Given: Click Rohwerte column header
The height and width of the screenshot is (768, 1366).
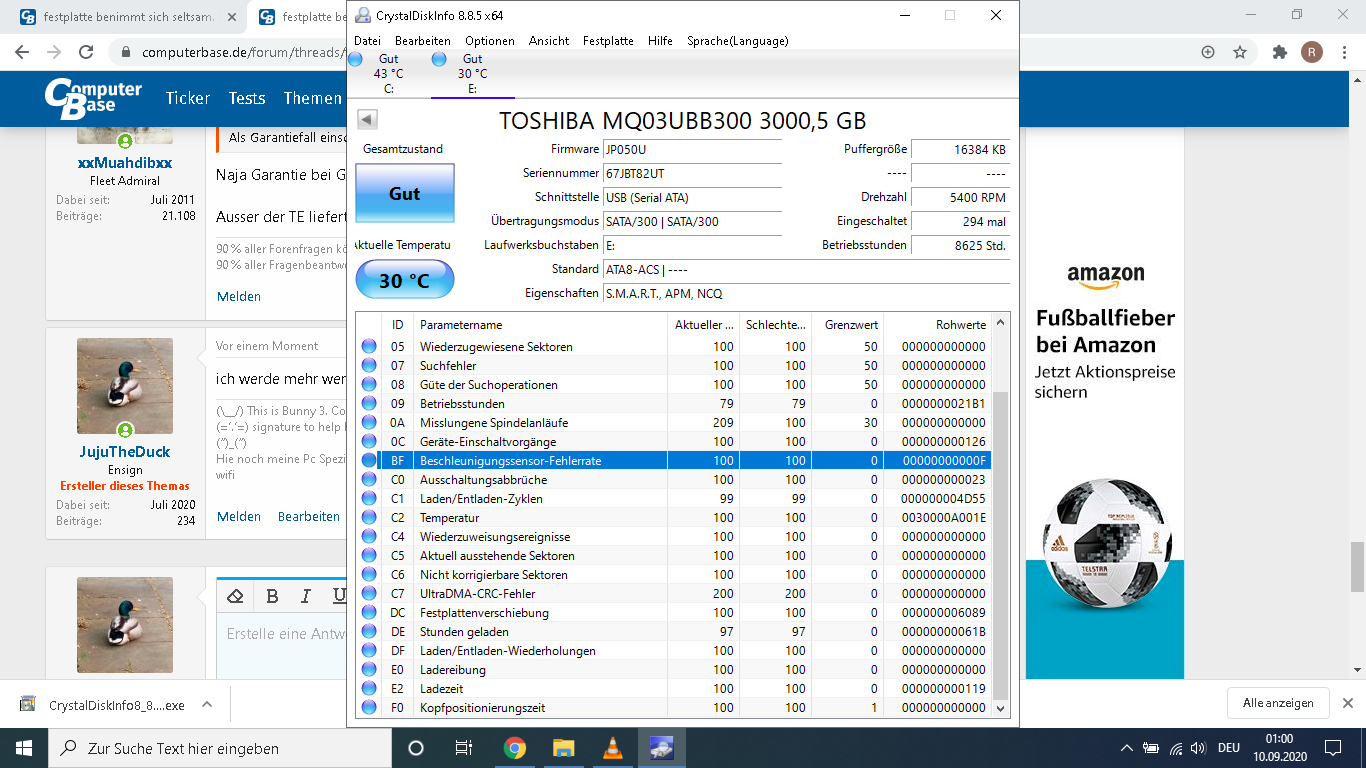Looking at the screenshot, I should pos(937,324).
